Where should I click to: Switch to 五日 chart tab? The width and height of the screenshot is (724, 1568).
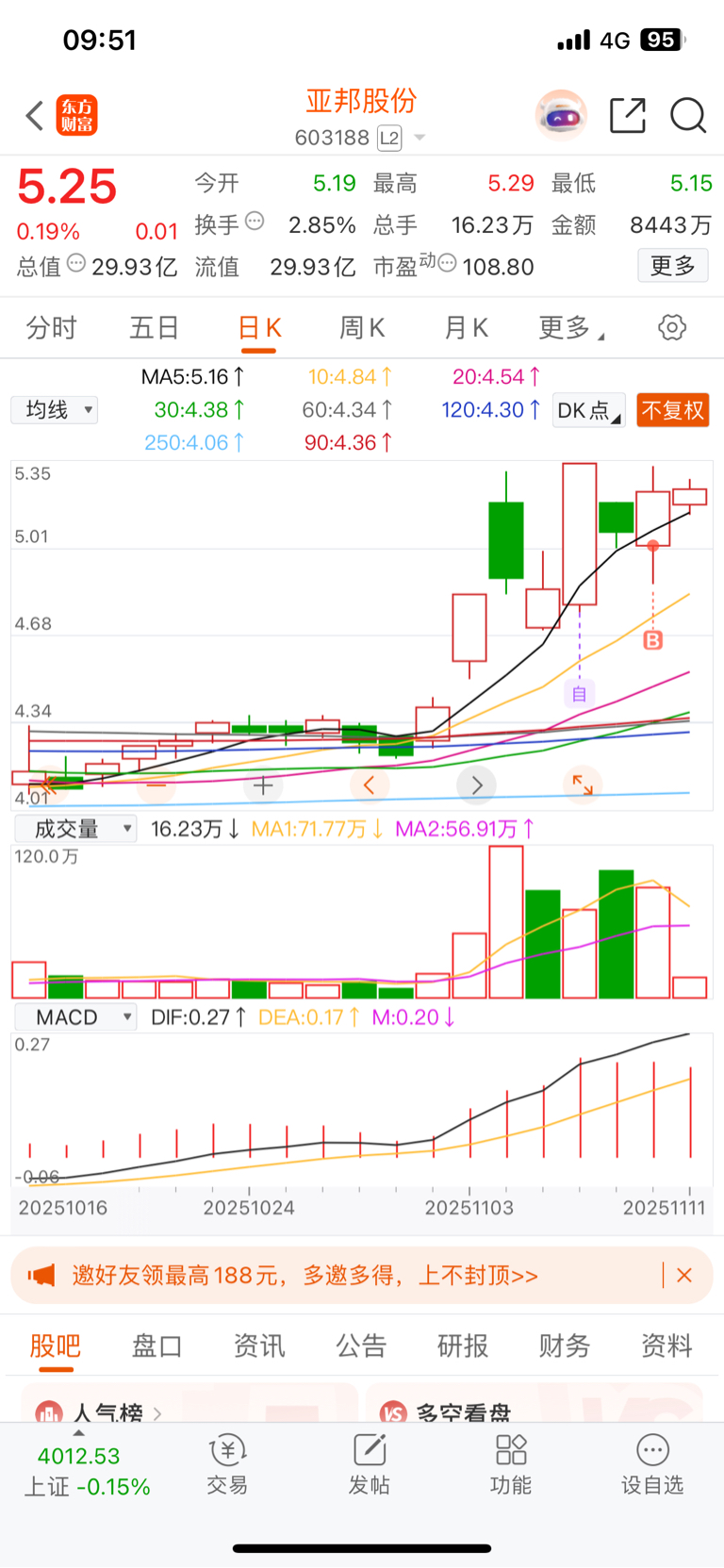(x=155, y=328)
